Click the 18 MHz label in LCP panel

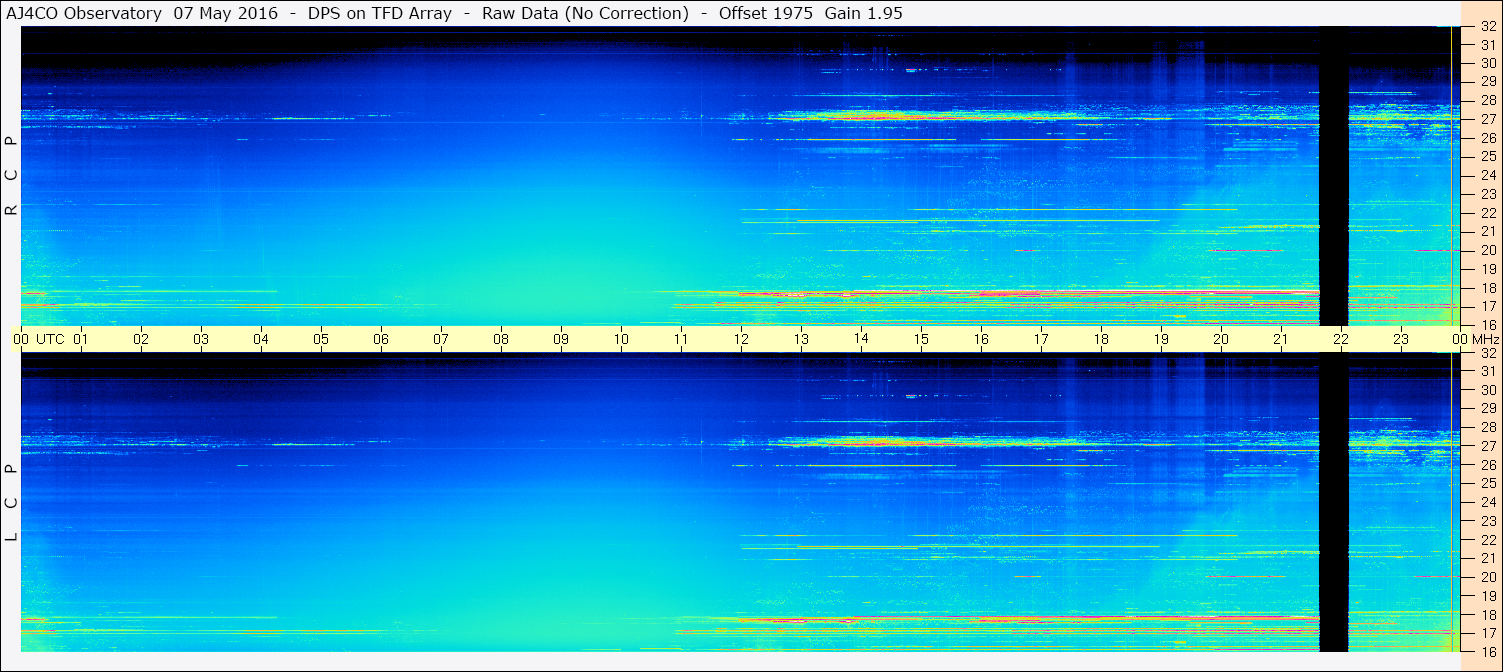point(1488,614)
